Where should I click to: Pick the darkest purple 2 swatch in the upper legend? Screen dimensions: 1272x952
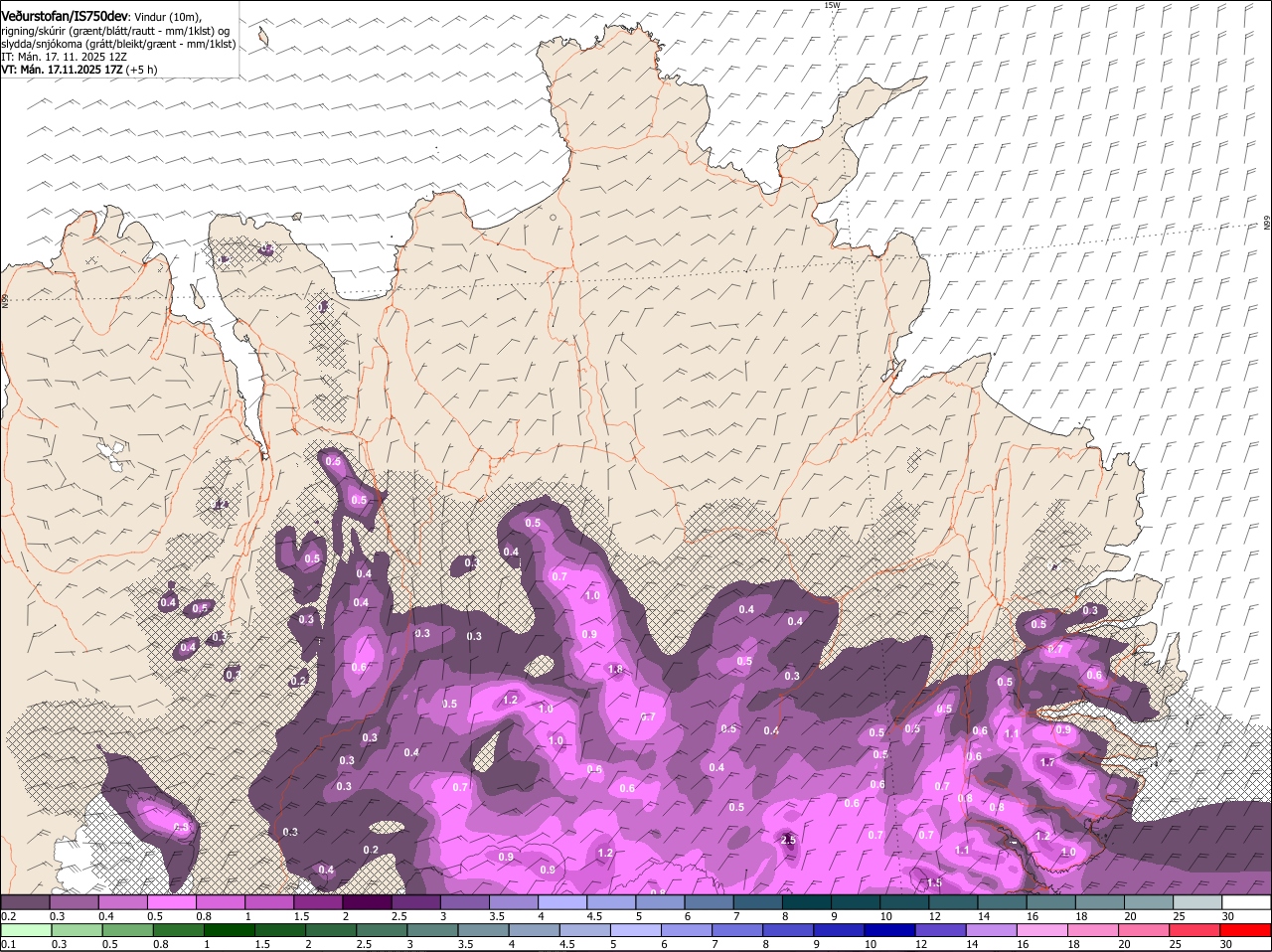(x=367, y=902)
